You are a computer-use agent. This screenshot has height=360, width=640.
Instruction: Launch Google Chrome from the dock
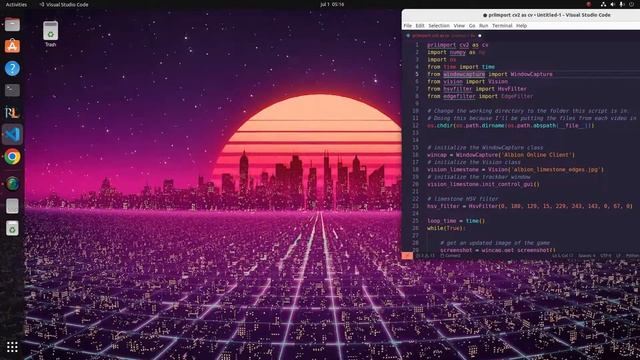coord(12,157)
